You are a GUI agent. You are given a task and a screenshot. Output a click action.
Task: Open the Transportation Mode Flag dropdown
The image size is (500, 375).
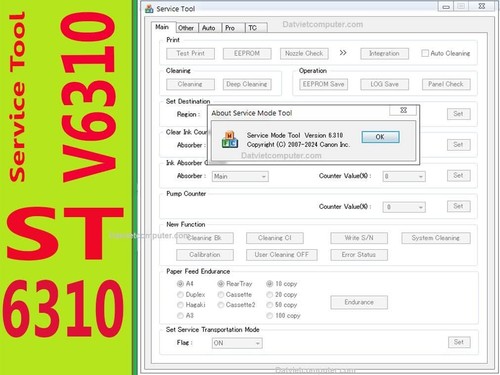237,343
